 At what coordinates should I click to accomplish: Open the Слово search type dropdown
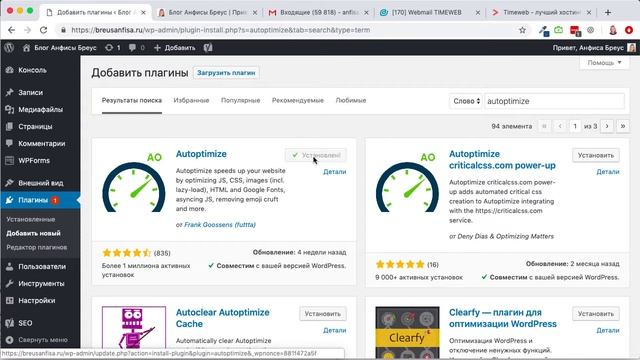click(466, 101)
